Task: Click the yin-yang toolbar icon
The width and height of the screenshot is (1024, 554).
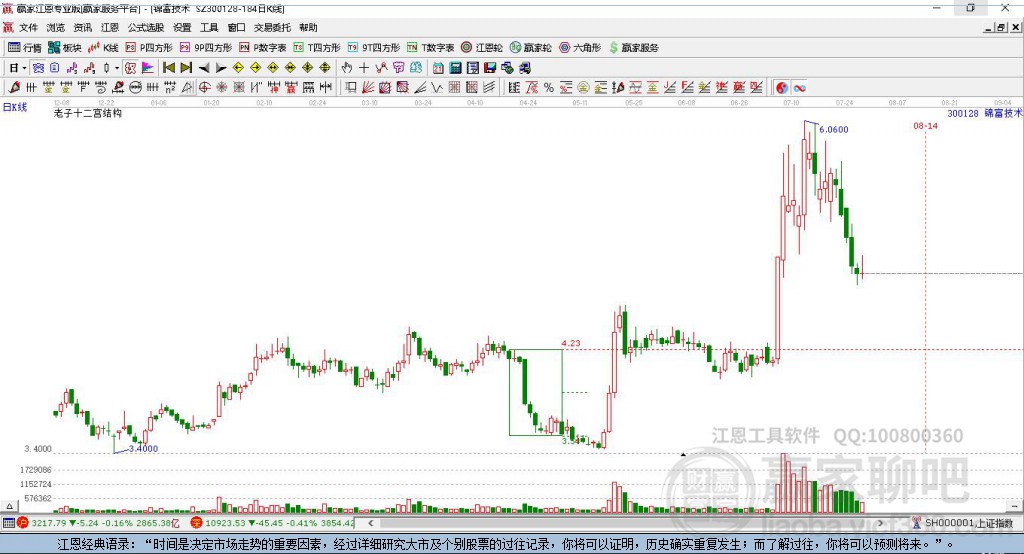Action: [782, 88]
